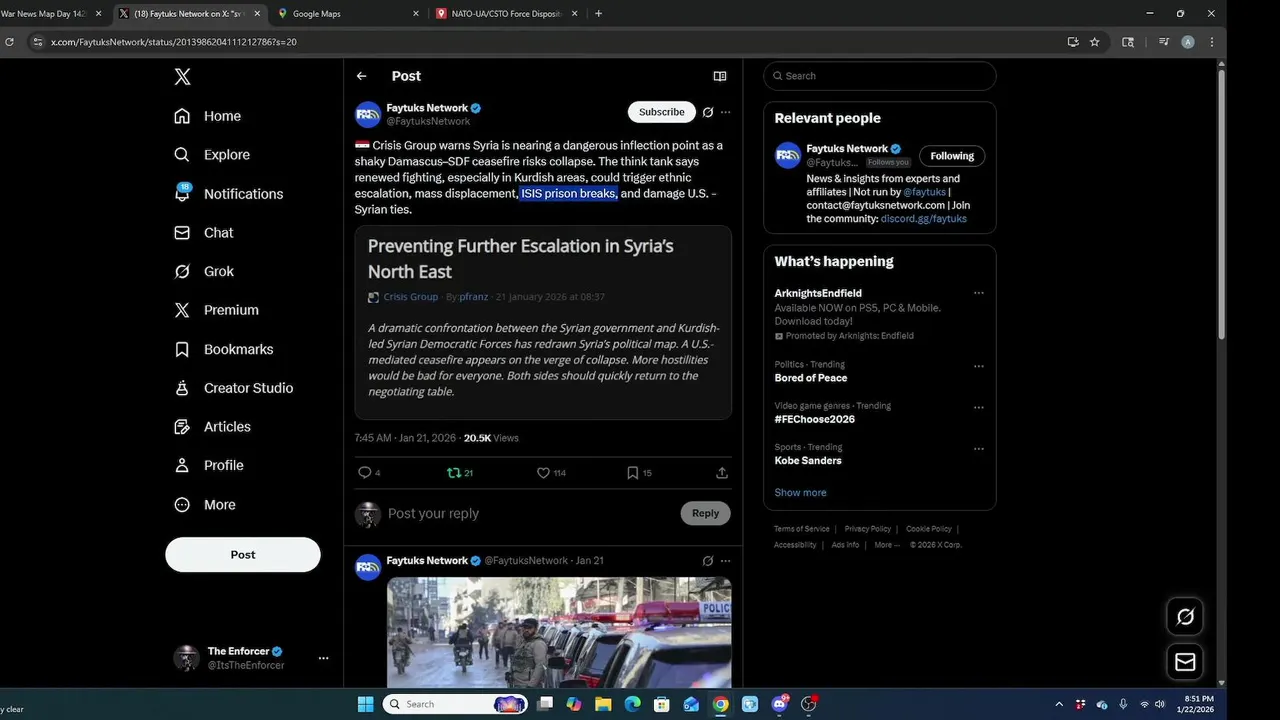Open options for Kobe Sanders trend
Image resolution: width=1280 pixels, height=720 pixels.
click(x=979, y=449)
